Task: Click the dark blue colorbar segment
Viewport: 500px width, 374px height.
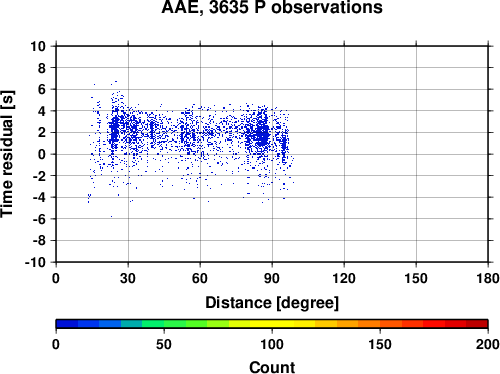Action: tap(67, 324)
